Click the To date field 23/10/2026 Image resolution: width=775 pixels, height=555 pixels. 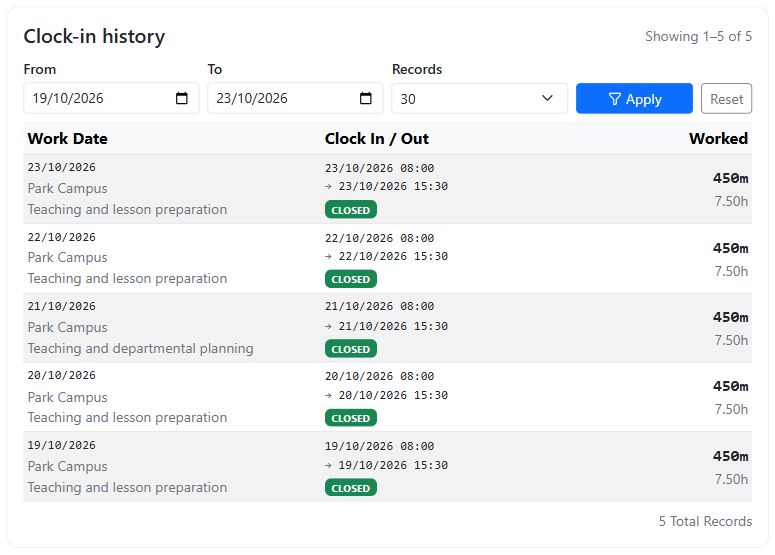[x=295, y=98]
